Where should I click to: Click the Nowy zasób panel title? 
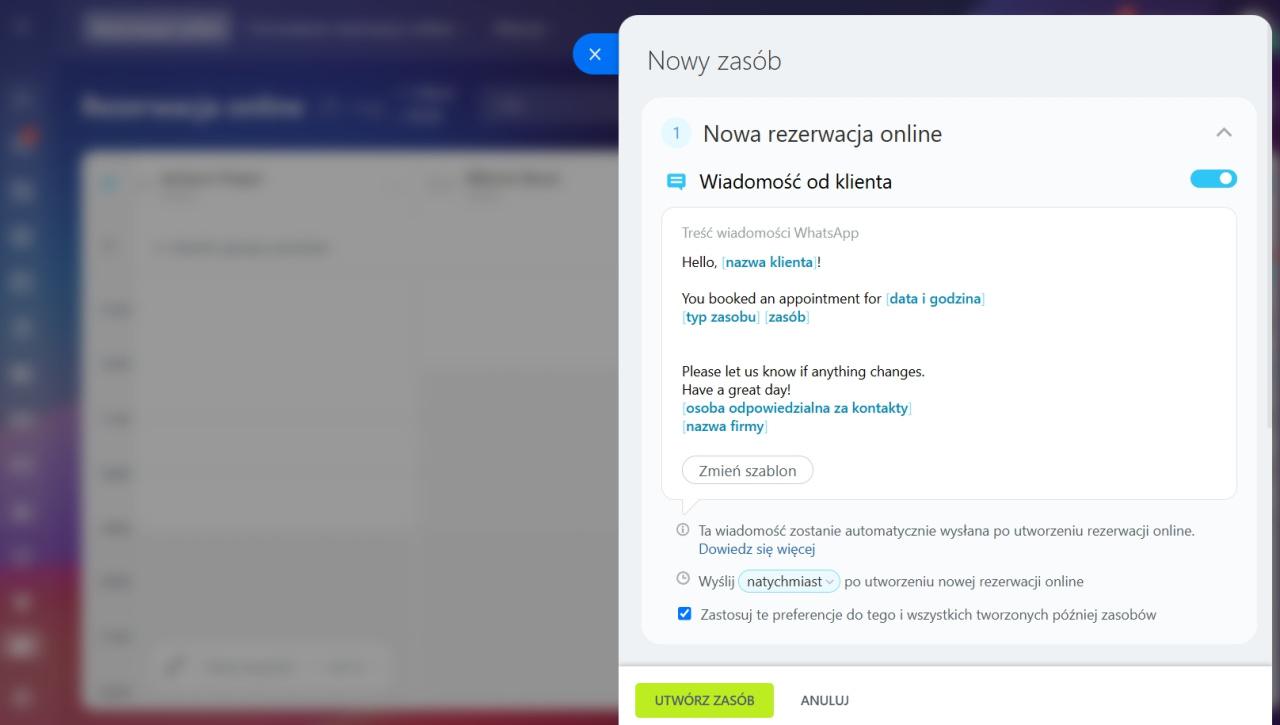click(x=714, y=61)
